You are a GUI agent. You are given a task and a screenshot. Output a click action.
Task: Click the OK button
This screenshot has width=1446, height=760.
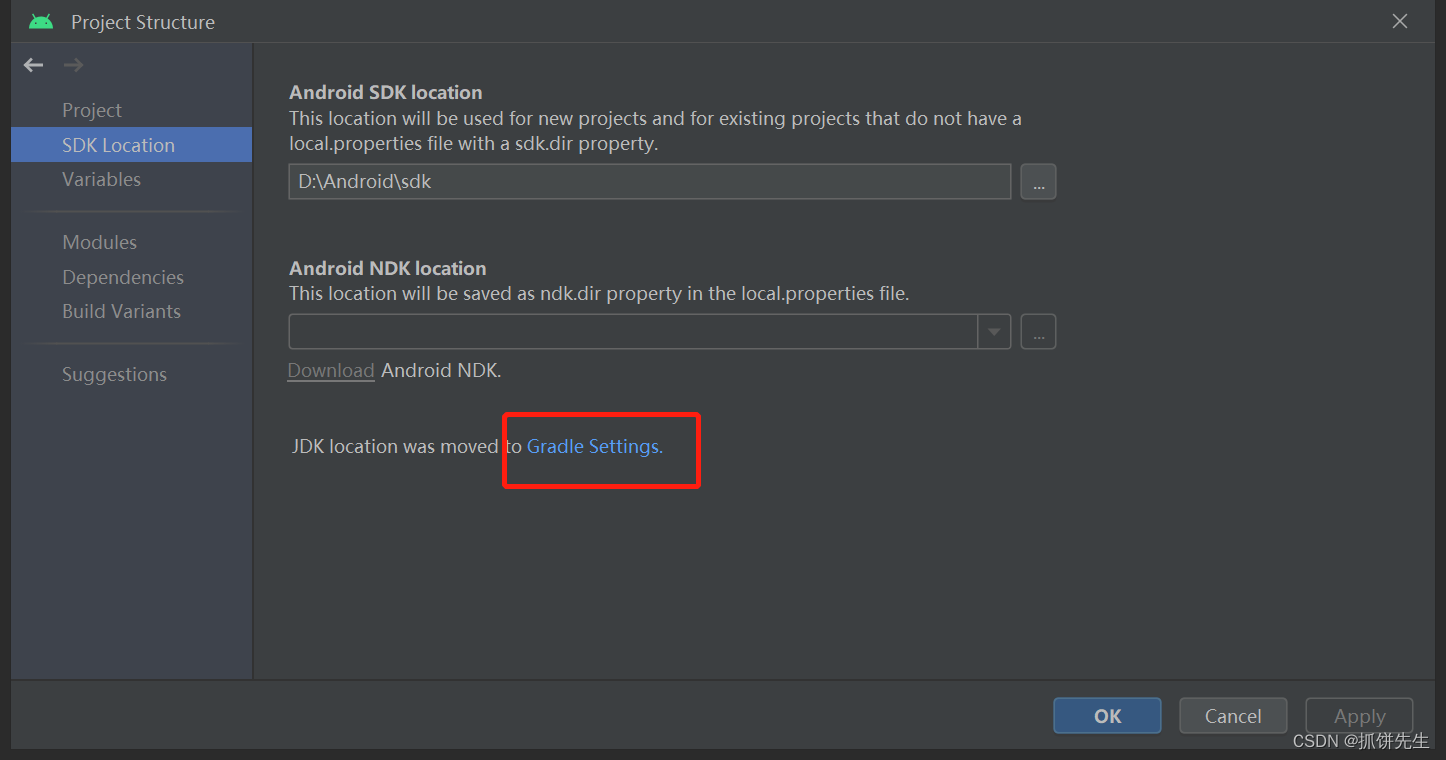1107,715
